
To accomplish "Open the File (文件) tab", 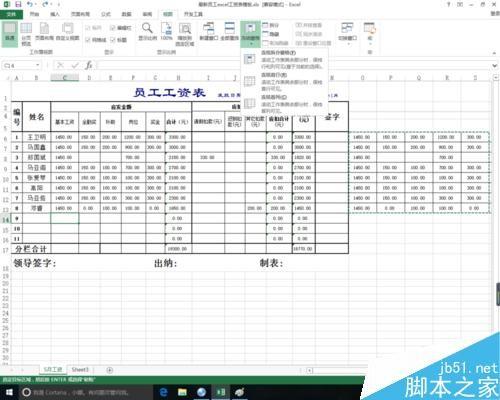I will (x=11, y=14).
